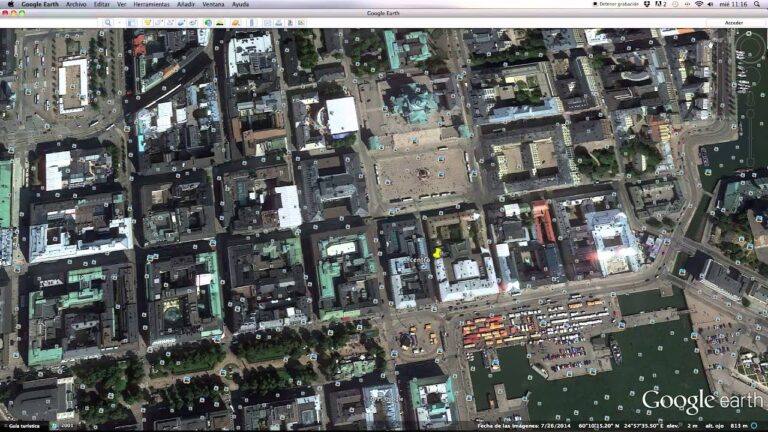Viewport: 768px width, 432px height.
Task: Open the Ayuda menu
Action: (x=240, y=4)
